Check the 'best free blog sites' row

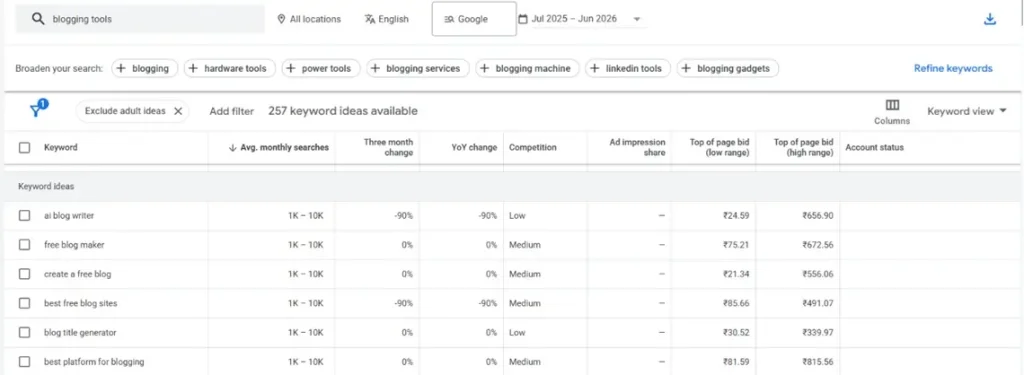coord(24,303)
